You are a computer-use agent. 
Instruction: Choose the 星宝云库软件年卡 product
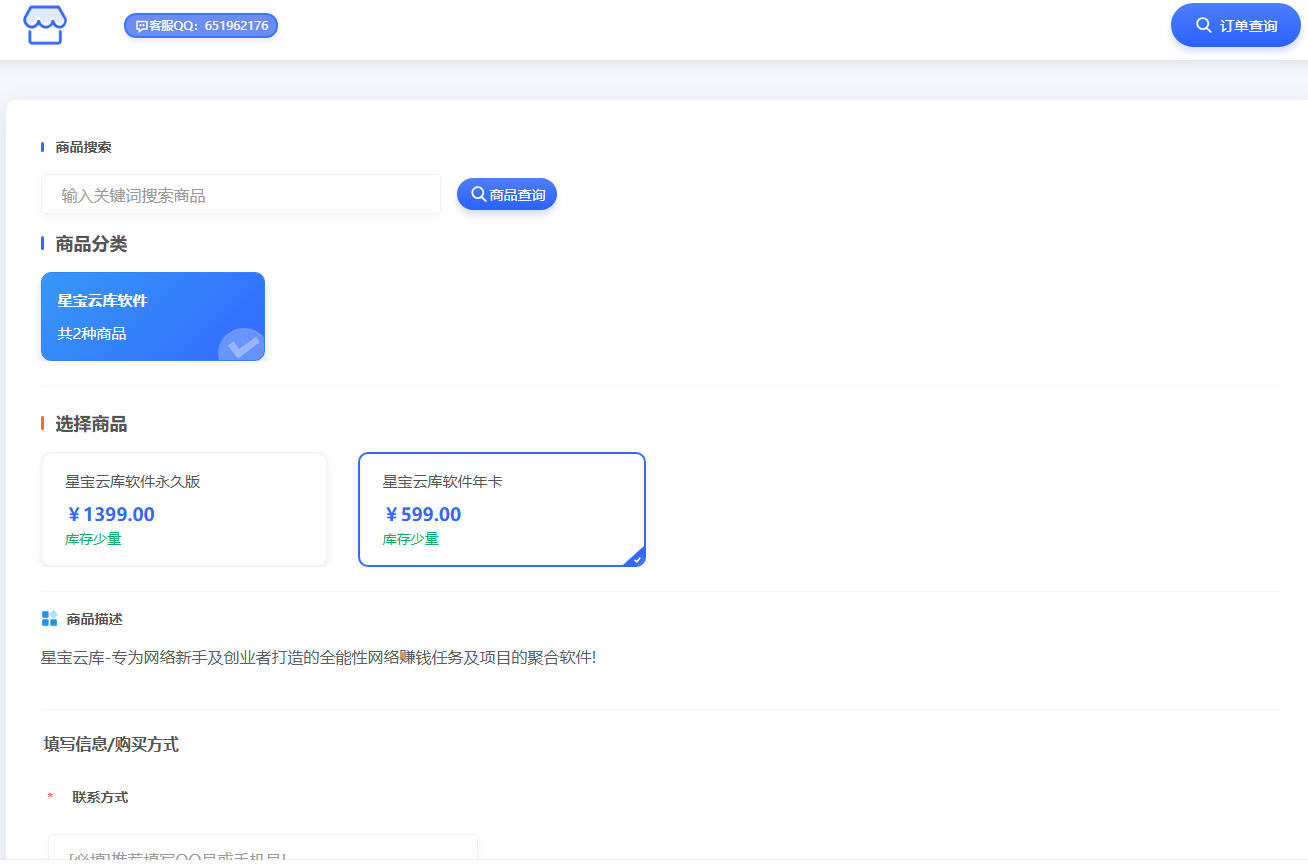pyautogui.click(x=501, y=510)
